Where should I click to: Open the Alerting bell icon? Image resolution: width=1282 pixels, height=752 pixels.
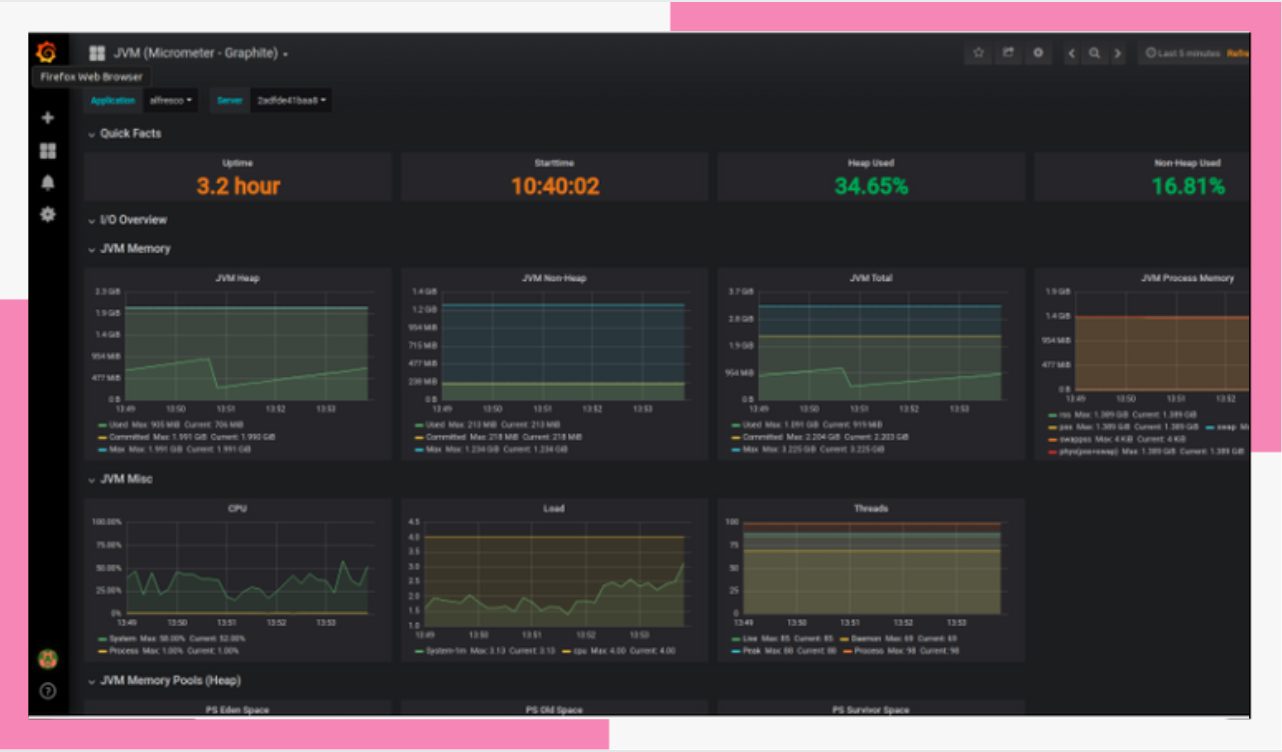[x=47, y=183]
